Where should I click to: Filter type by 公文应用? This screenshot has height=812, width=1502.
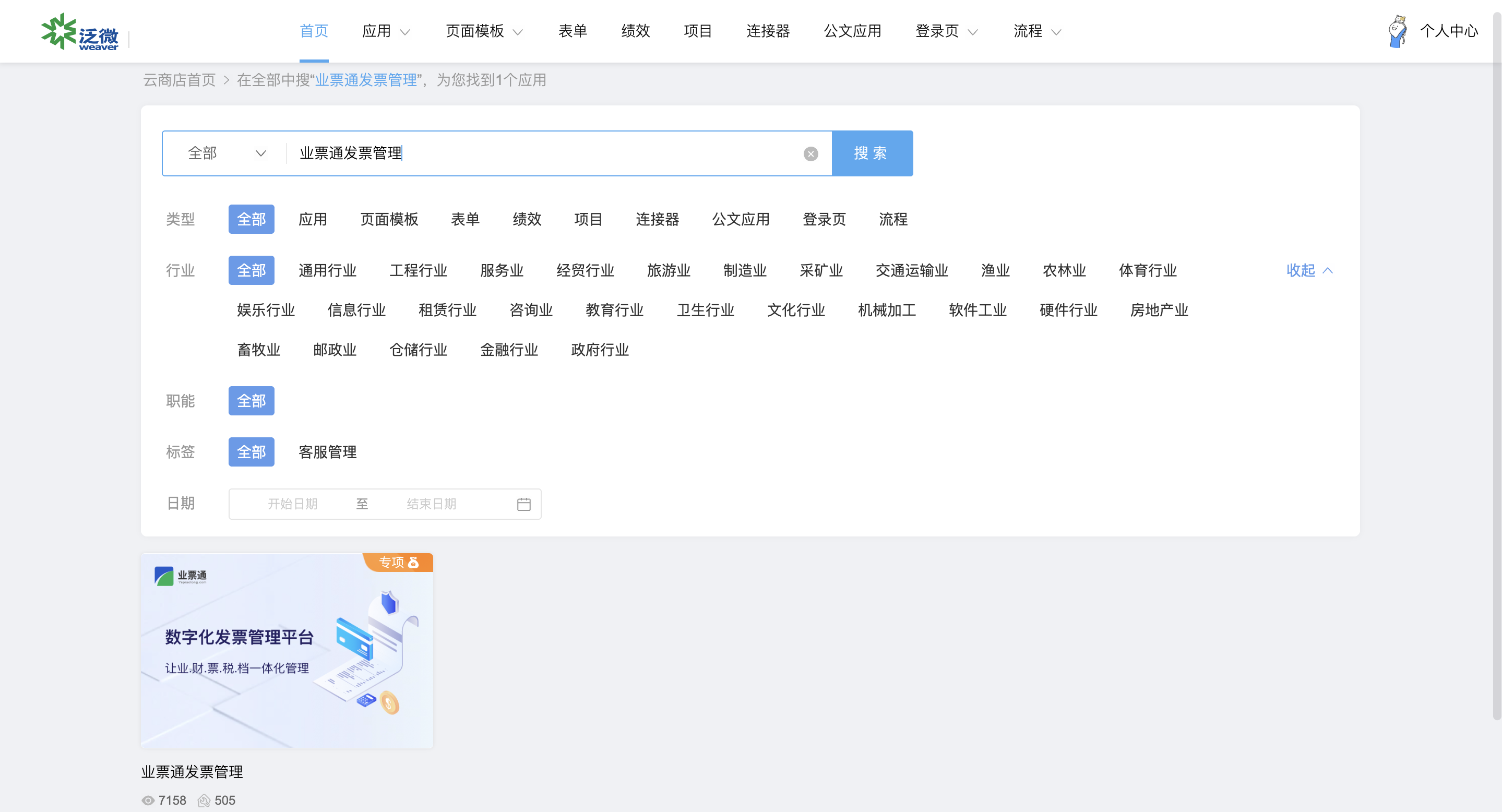[741, 219]
